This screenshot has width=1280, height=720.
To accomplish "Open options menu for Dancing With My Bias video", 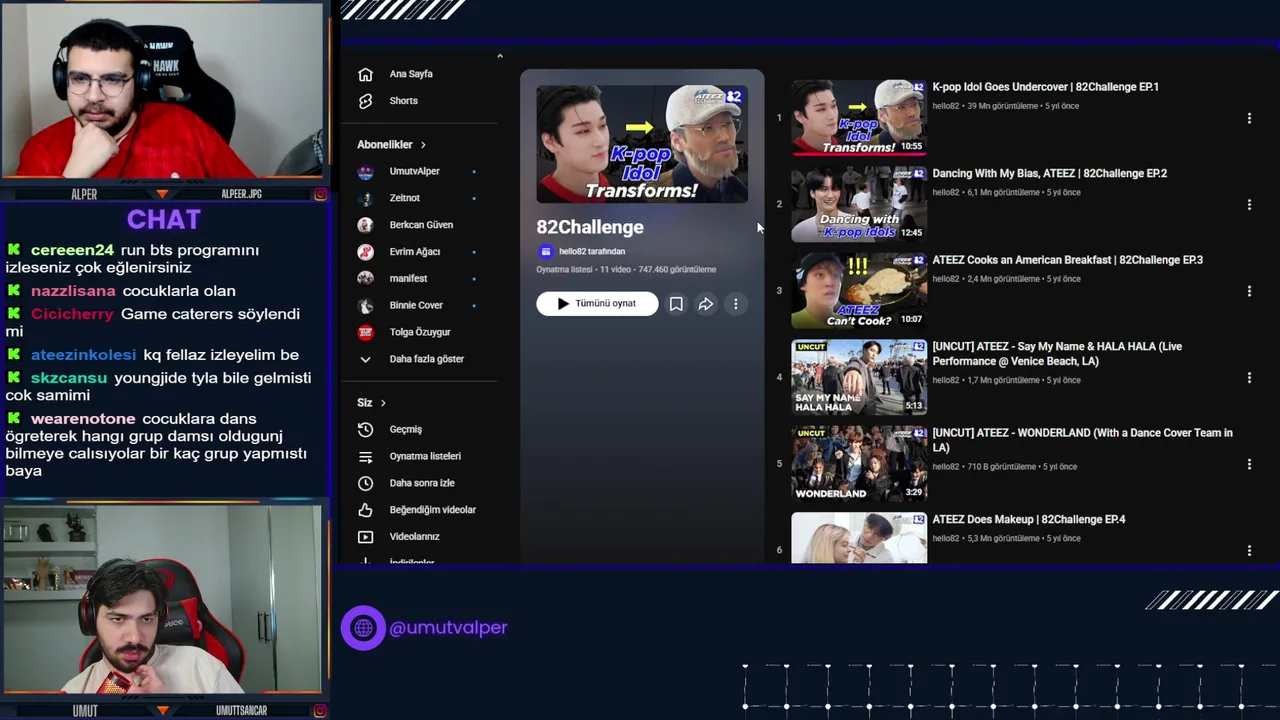I will pyautogui.click(x=1249, y=205).
